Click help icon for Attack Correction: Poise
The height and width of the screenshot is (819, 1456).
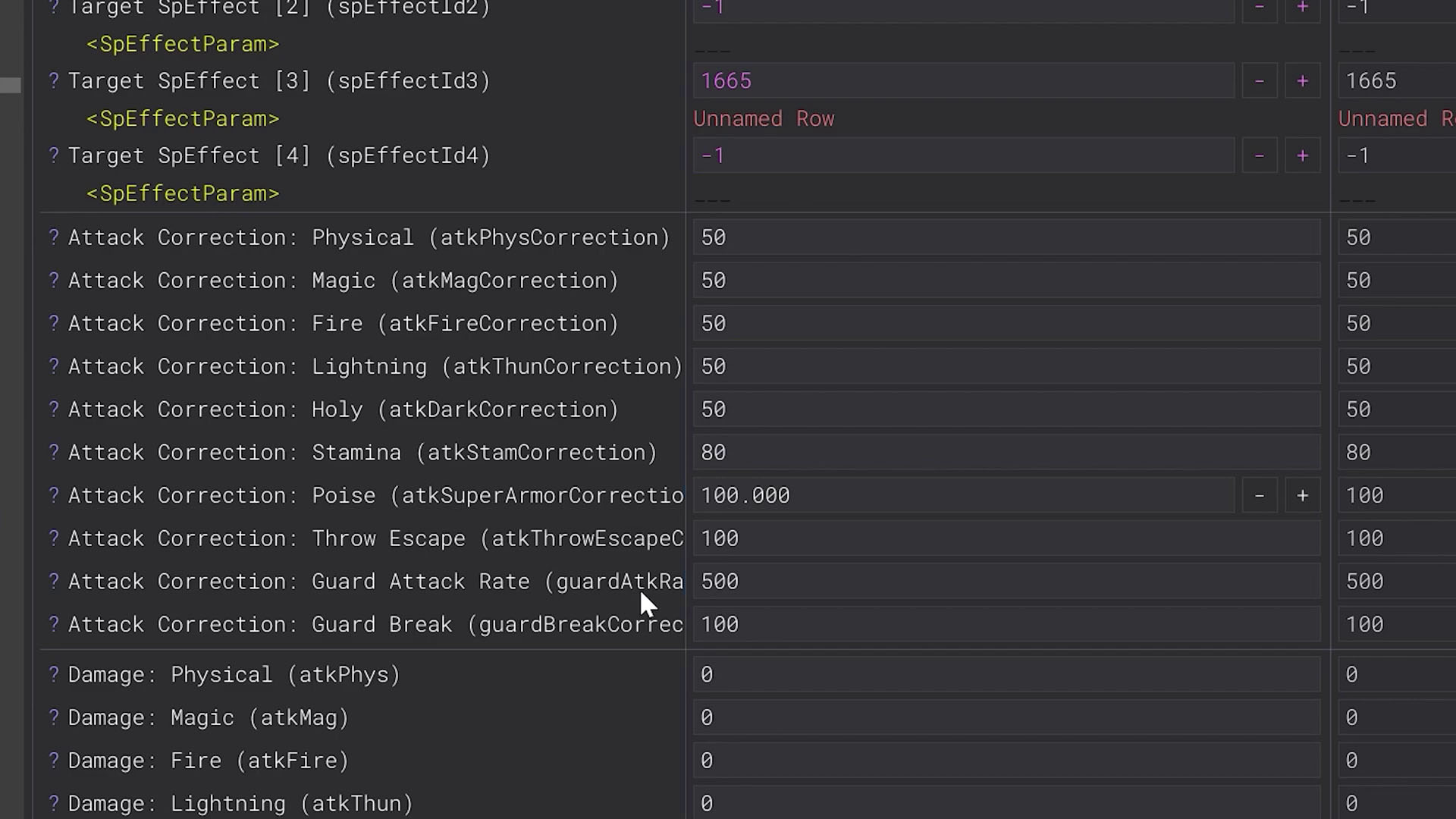53,495
